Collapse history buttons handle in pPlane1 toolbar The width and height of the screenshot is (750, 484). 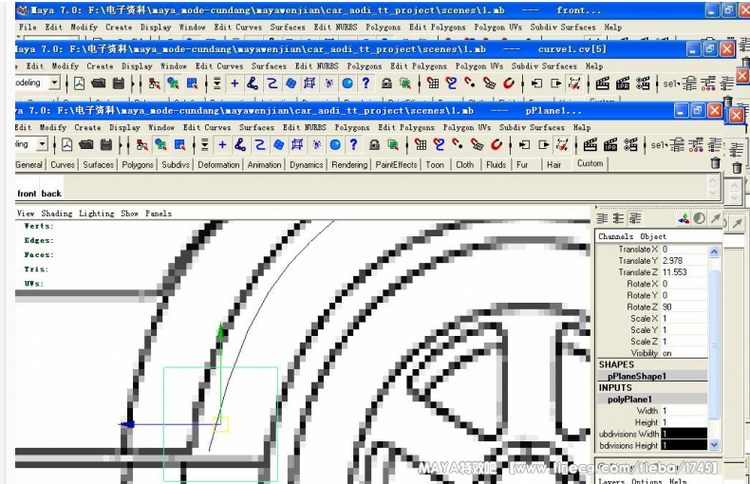(x=511, y=144)
